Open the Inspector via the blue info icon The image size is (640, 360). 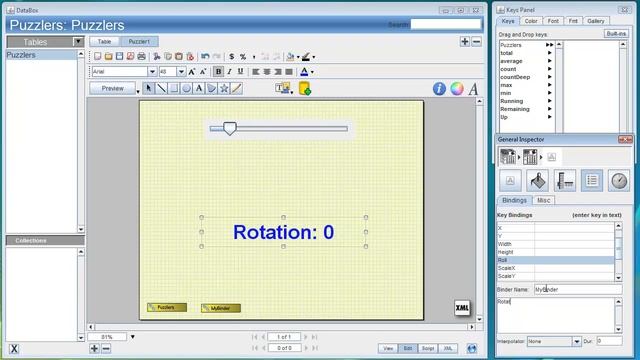[439, 89]
